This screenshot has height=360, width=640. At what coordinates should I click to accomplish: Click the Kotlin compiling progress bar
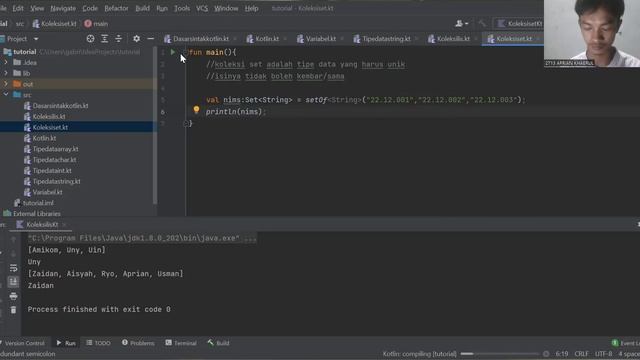click(x=500, y=354)
